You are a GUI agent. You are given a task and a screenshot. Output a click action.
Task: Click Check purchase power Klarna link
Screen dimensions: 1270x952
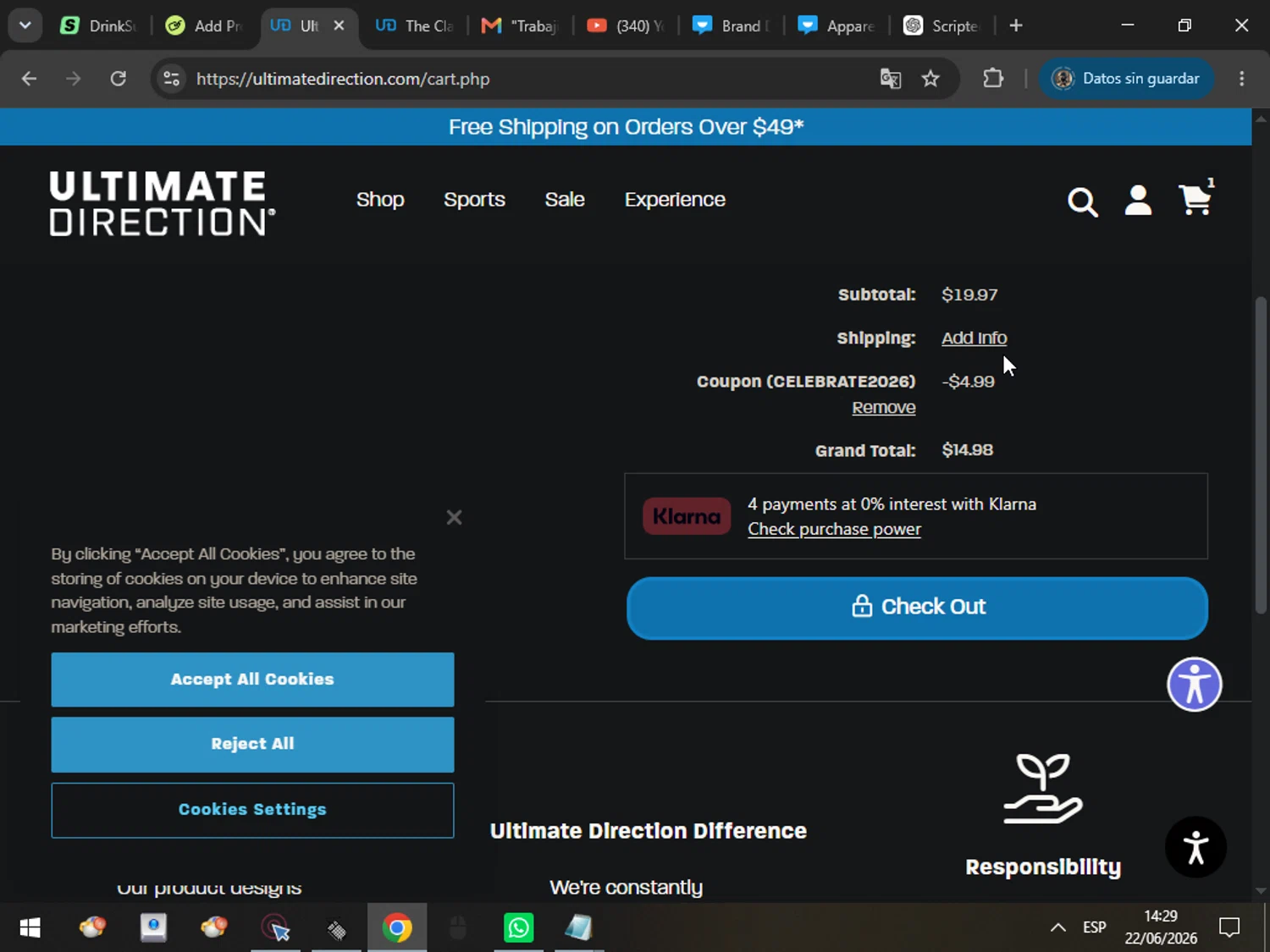[834, 529]
